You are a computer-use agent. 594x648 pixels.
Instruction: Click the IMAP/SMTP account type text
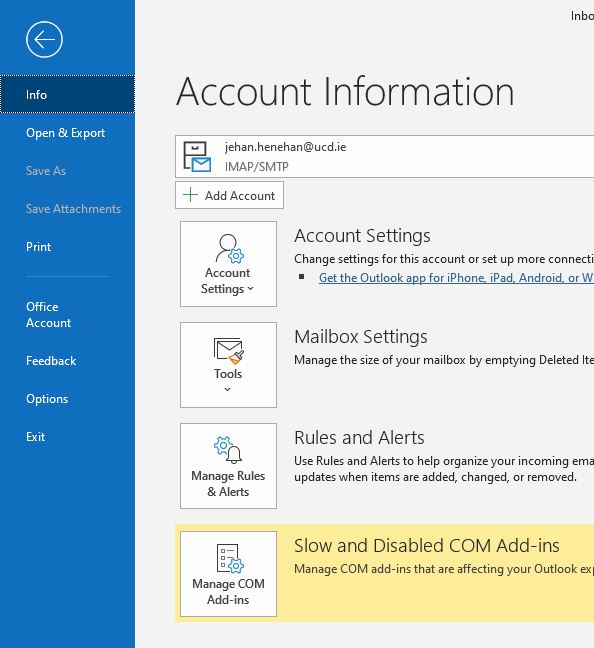coord(257,167)
